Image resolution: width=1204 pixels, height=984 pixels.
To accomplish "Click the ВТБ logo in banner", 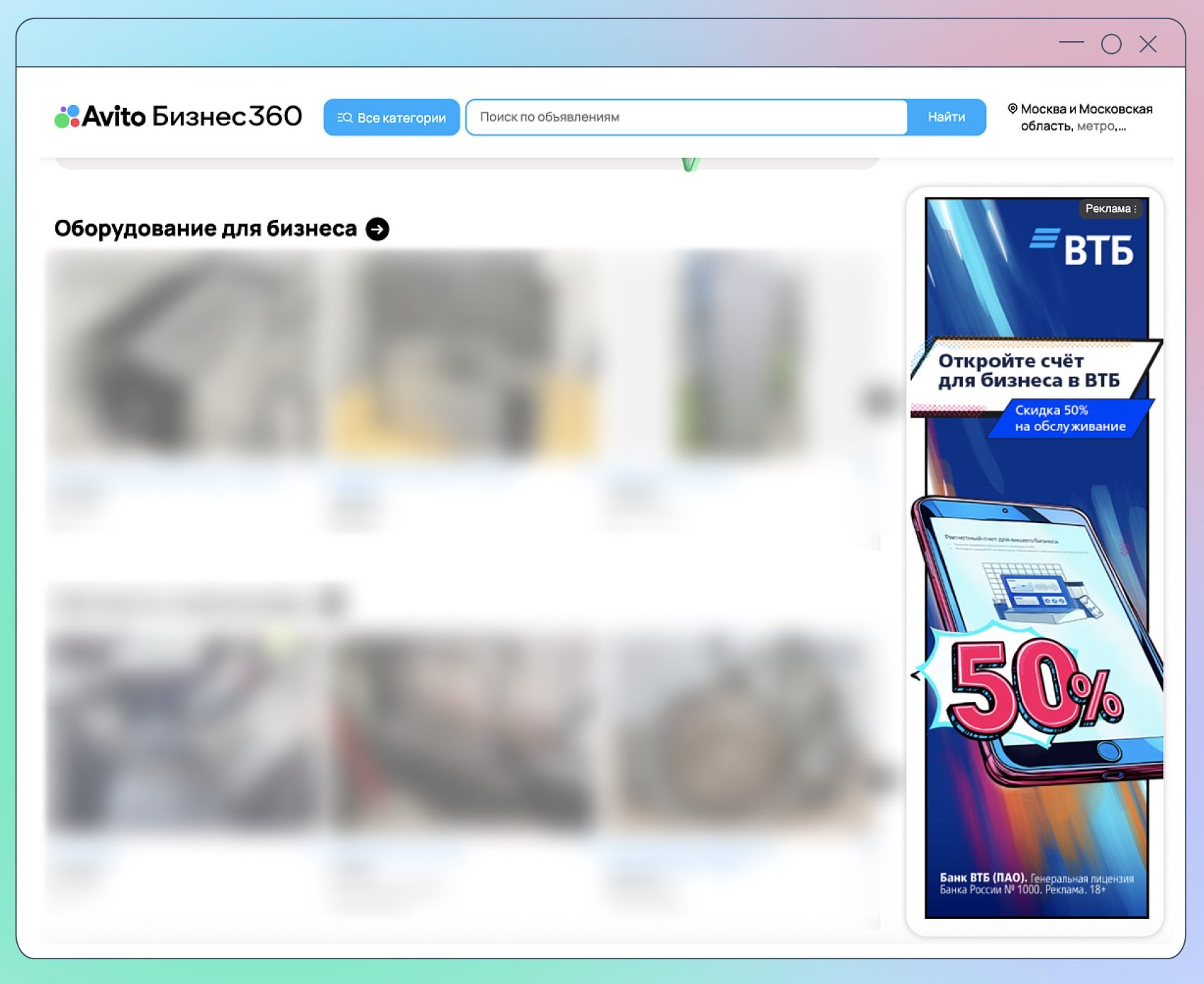I will (x=1081, y=248).
